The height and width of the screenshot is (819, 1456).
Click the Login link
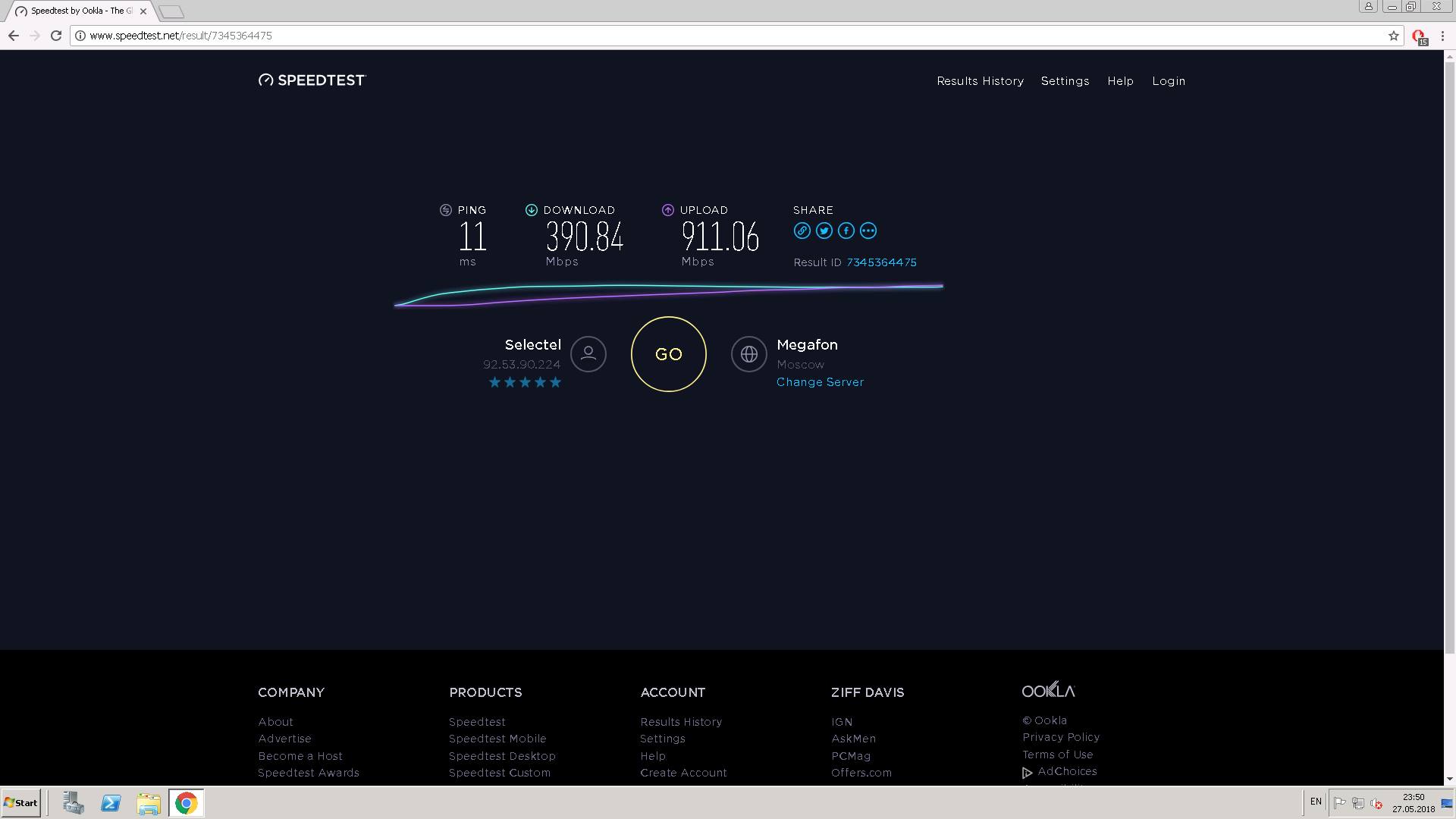[1168, 81]
